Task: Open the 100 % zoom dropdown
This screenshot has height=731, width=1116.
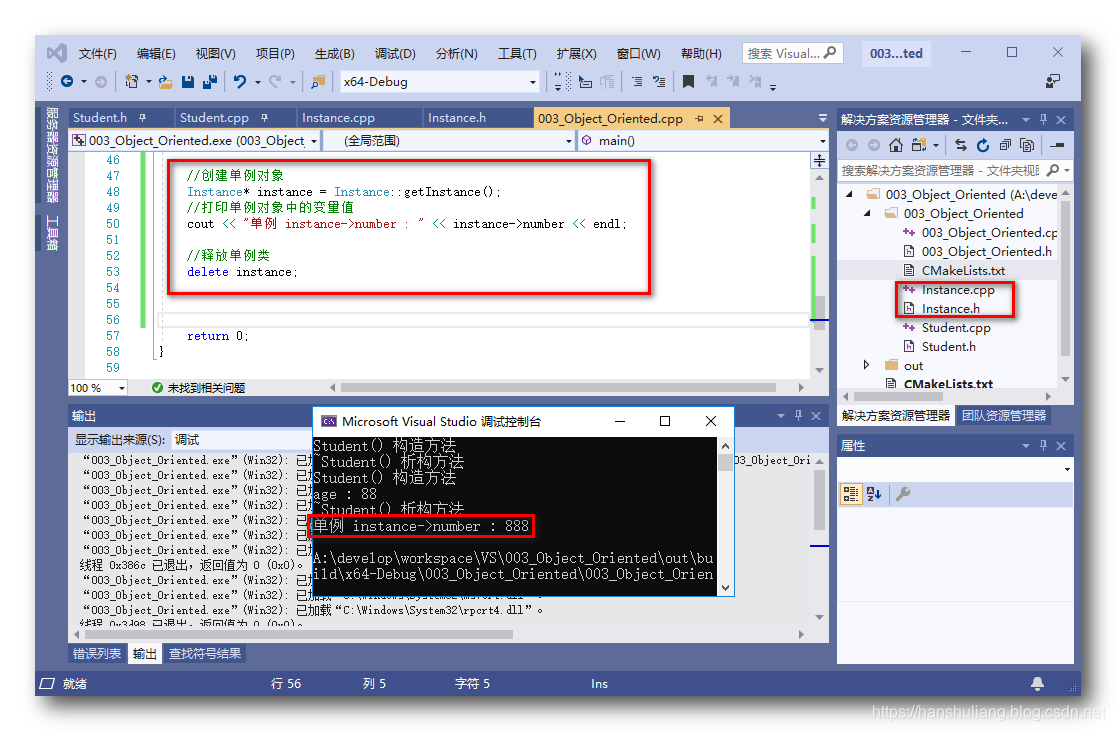Action: (x=122, y=388)
